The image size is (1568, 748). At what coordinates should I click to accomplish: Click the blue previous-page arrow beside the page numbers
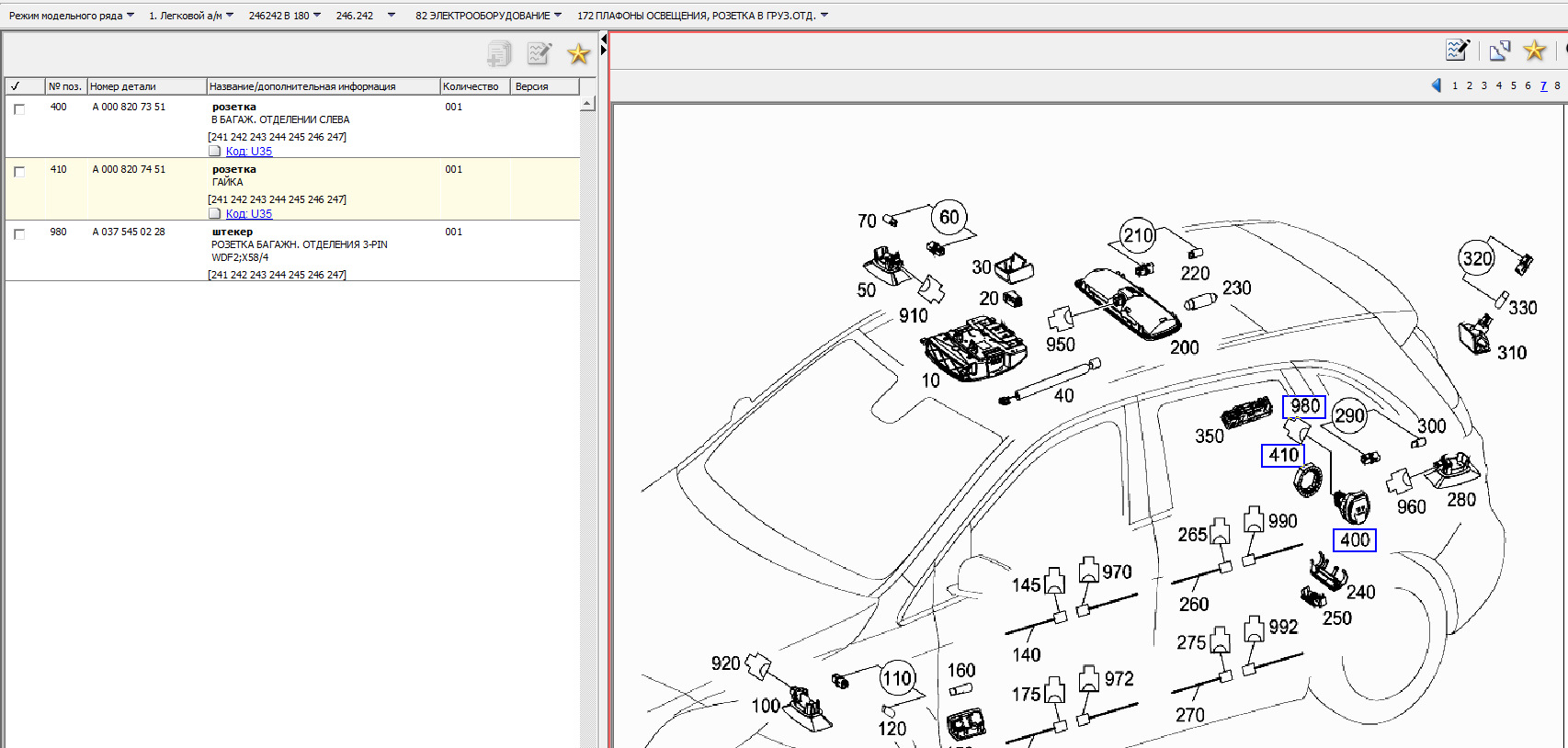click(1437, 85)
